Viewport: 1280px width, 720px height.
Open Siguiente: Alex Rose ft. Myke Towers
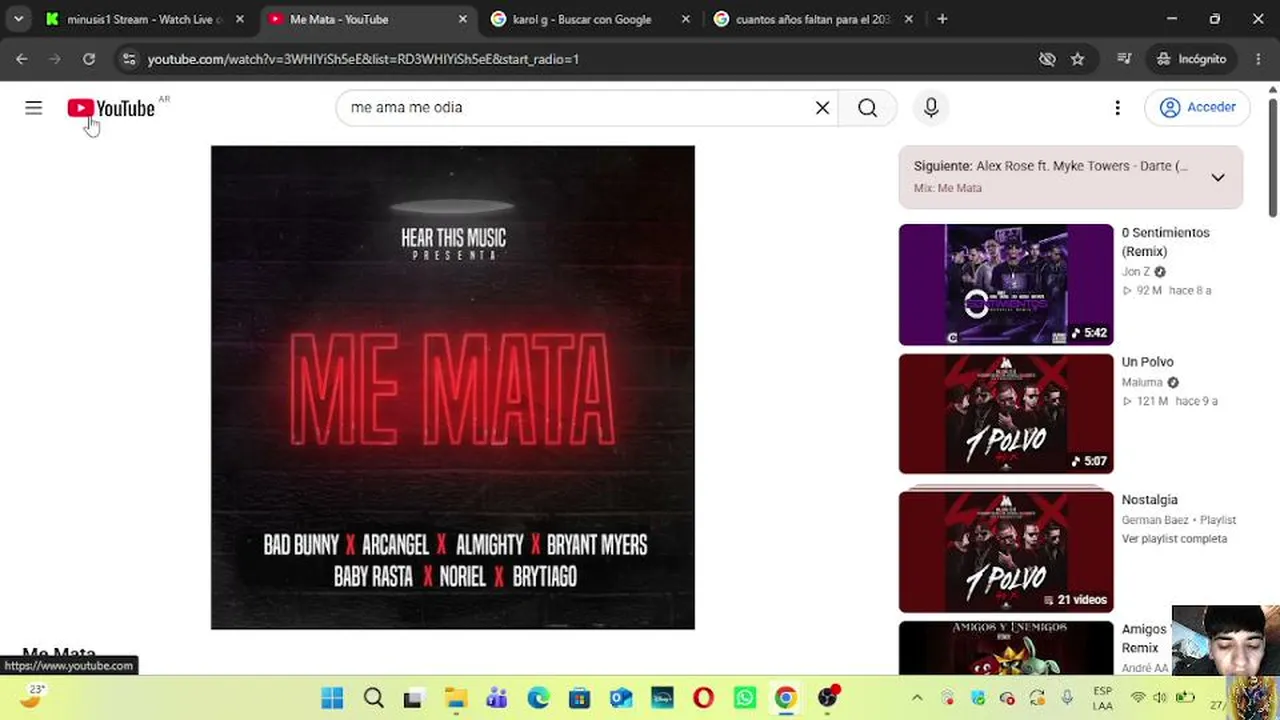(1051, 166)
